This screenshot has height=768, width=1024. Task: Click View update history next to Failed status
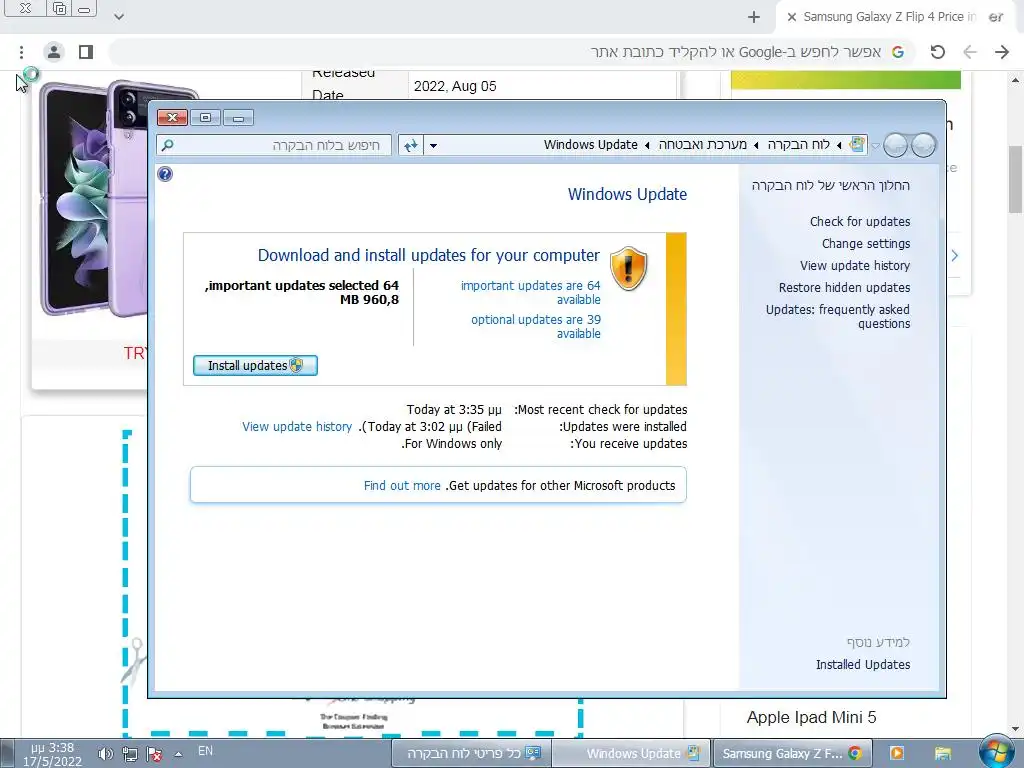click(297, 426)
